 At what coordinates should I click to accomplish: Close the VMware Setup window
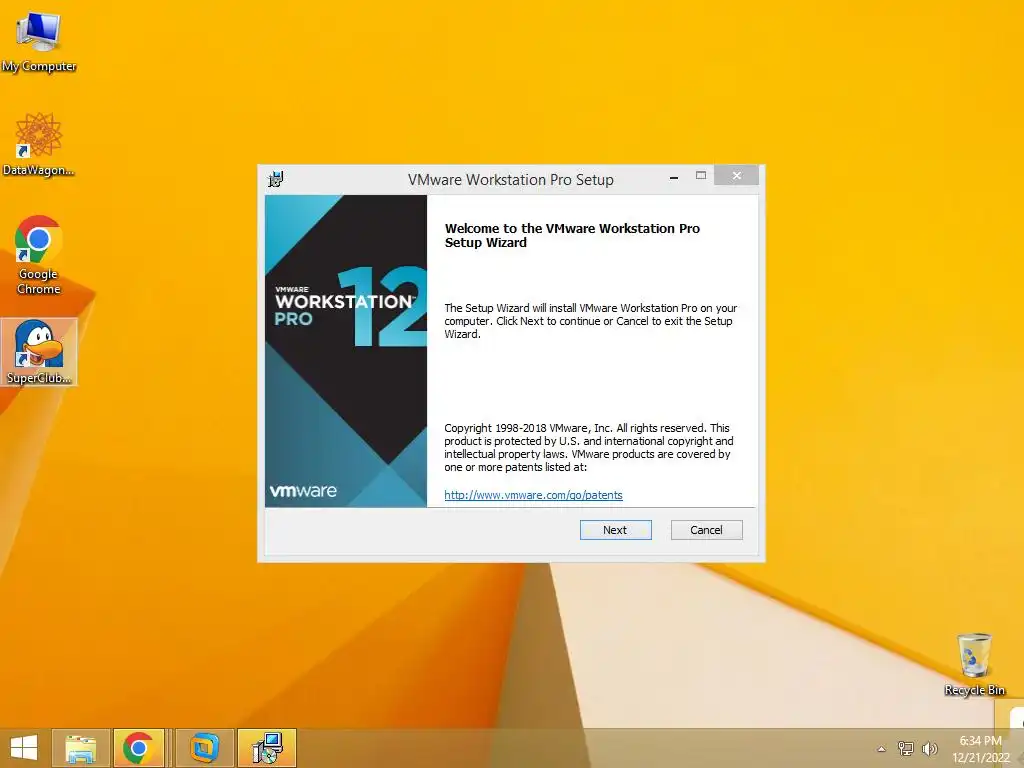coord(736,175)
